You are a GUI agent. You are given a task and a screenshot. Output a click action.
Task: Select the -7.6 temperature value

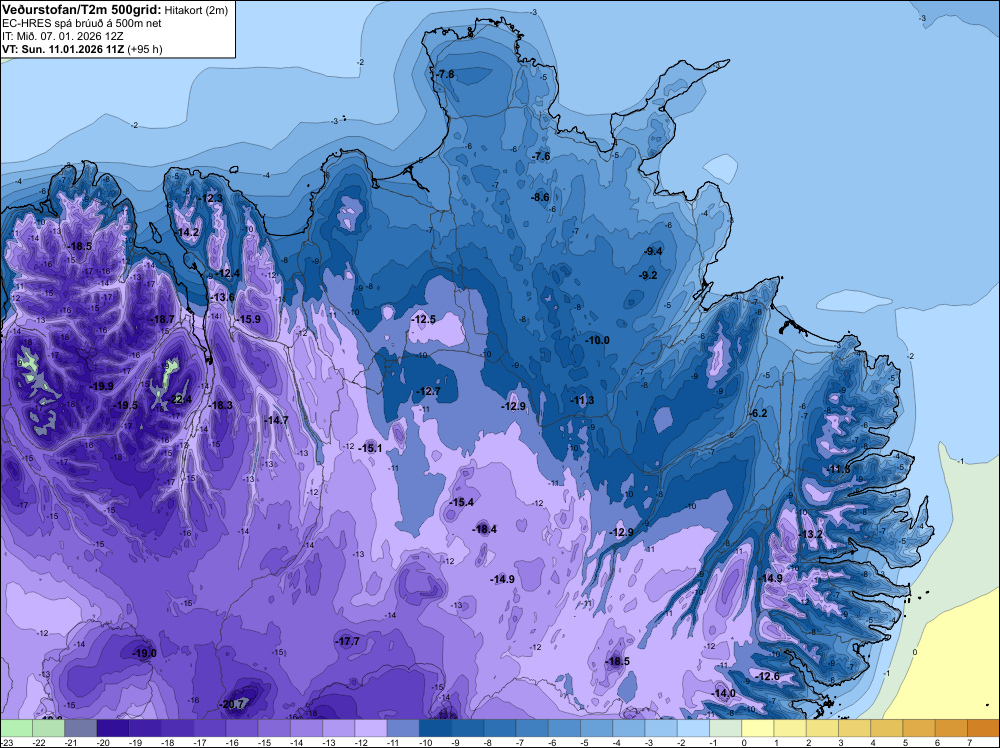541,156
